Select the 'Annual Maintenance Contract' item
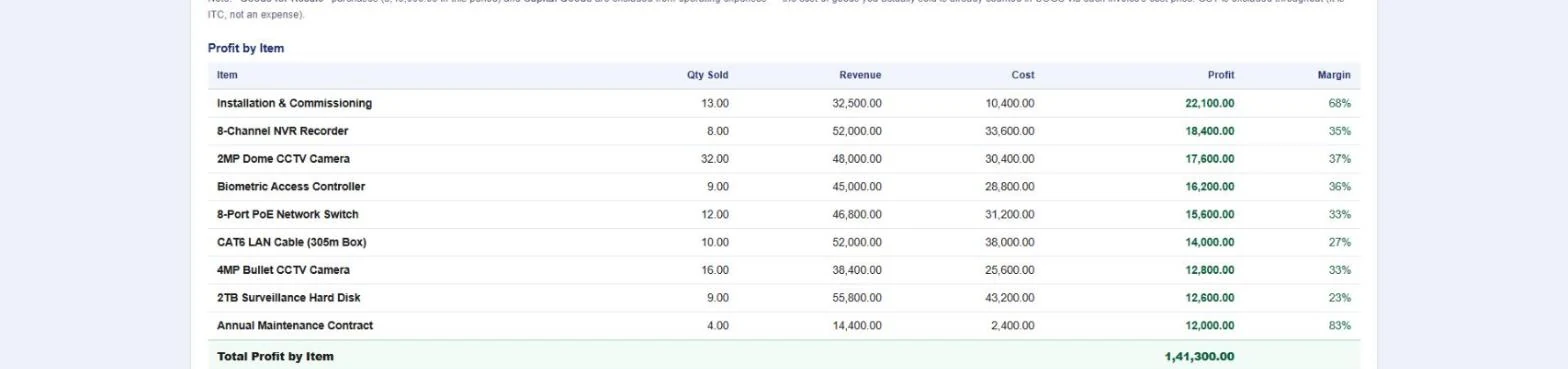Viewport: 1568px width, 369px height. pyautogui.click(x=294, y=326)
